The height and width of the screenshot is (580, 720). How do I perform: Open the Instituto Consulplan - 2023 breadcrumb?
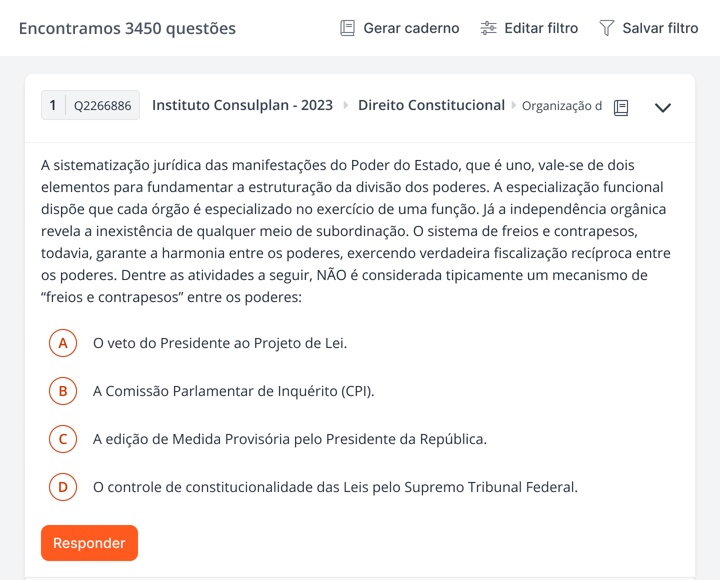tap(242, 105)
